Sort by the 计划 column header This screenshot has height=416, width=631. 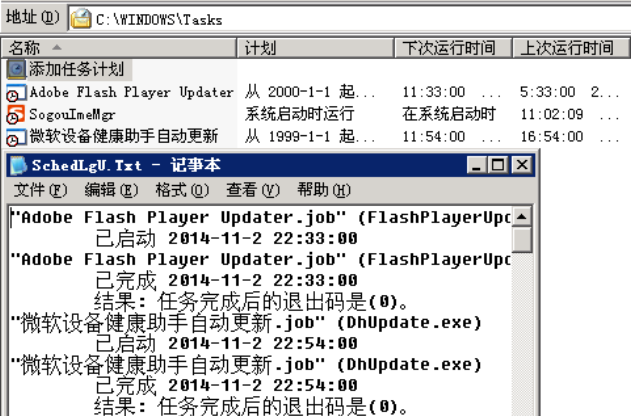315,48
